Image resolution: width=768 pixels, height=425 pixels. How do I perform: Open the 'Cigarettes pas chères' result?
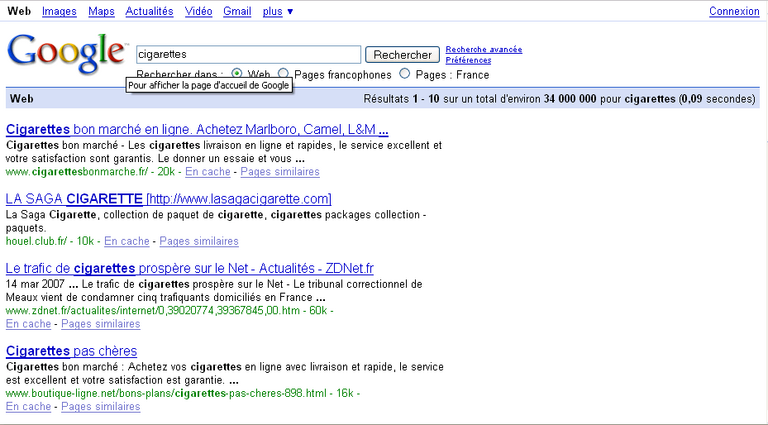(72, 351)
